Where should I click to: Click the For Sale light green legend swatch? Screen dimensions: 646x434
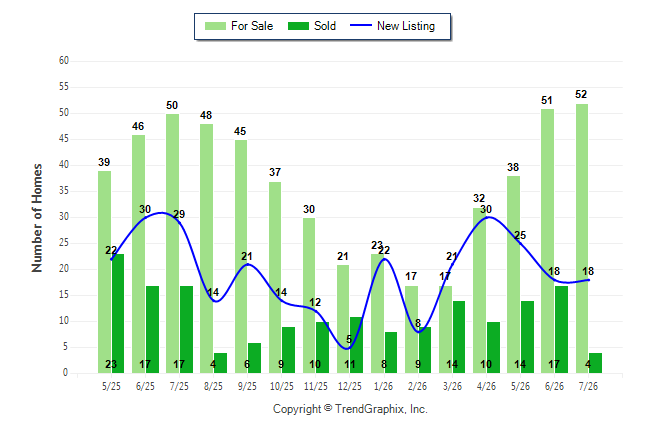click(215, 26)
